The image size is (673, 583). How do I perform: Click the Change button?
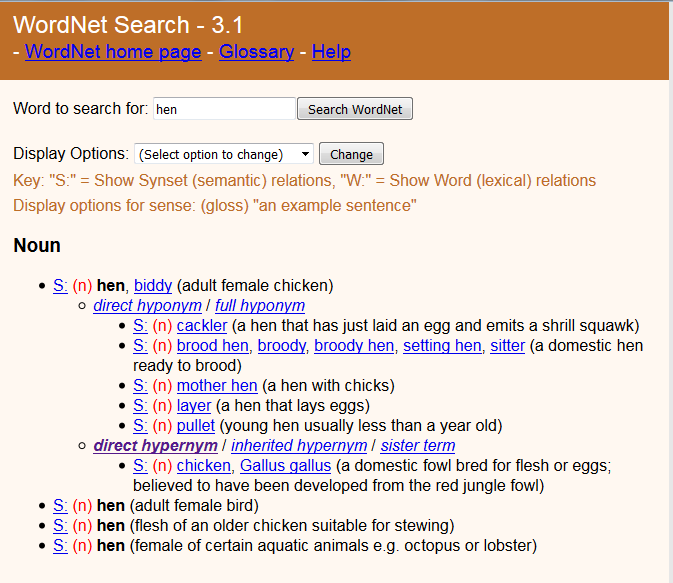[x=351, y=154]
